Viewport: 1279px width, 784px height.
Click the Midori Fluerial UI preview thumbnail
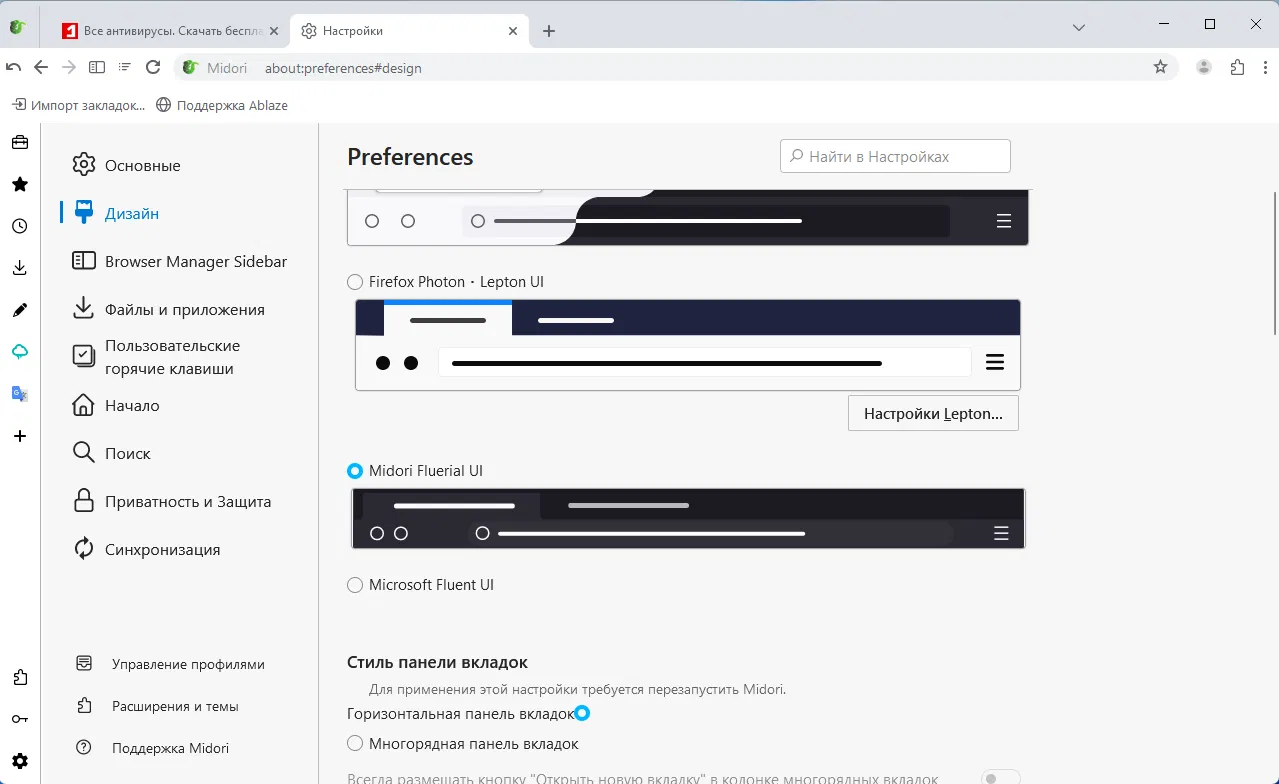click(688, 519)
